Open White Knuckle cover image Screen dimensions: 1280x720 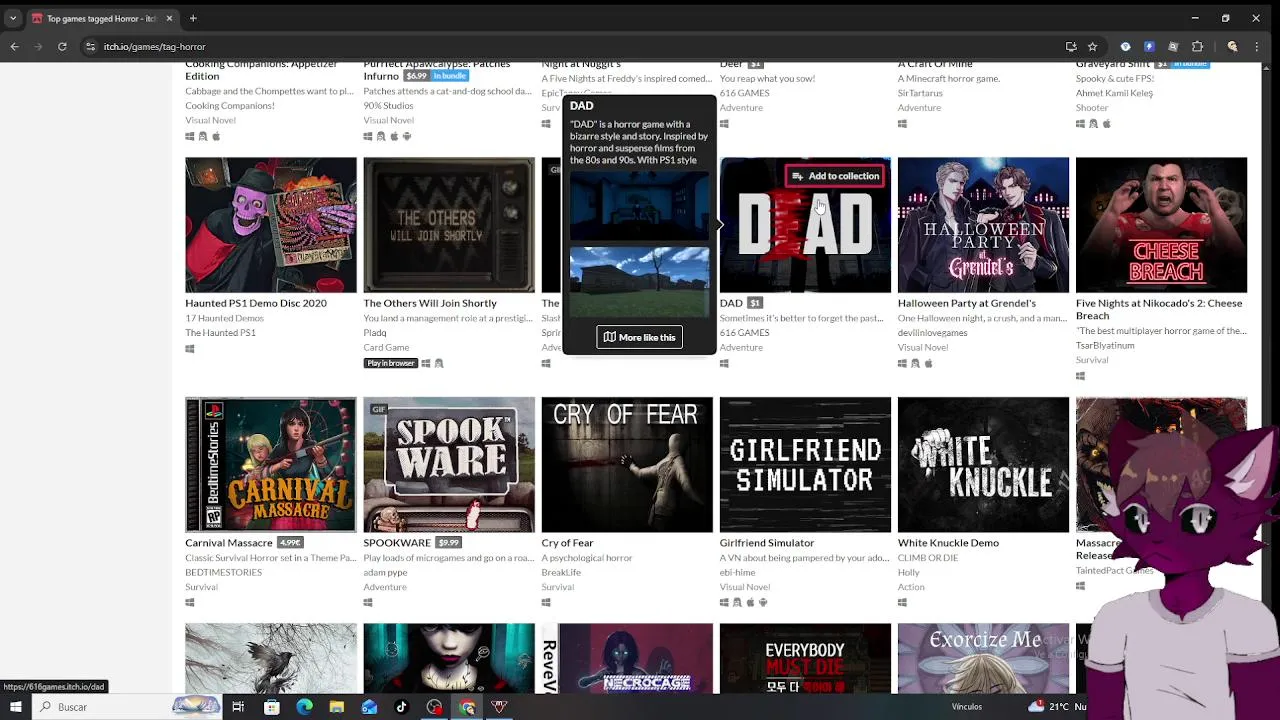pos(983,465)
